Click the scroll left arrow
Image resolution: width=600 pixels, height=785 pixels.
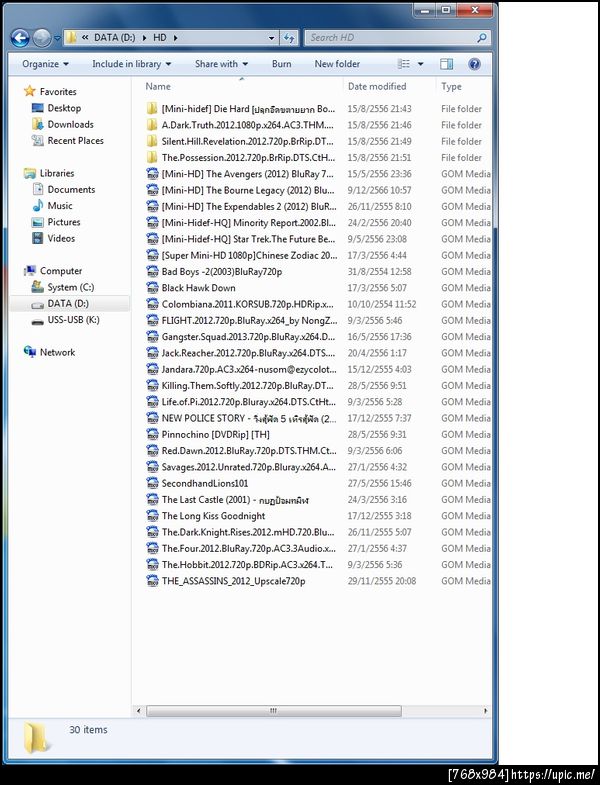click(139, 710)
